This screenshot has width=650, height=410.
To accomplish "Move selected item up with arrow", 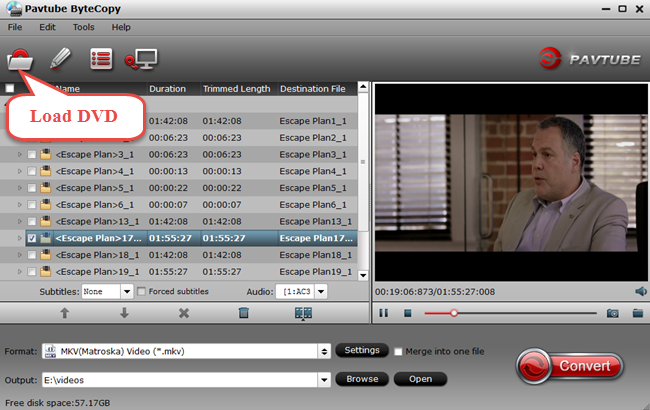I will click(65, 313).
